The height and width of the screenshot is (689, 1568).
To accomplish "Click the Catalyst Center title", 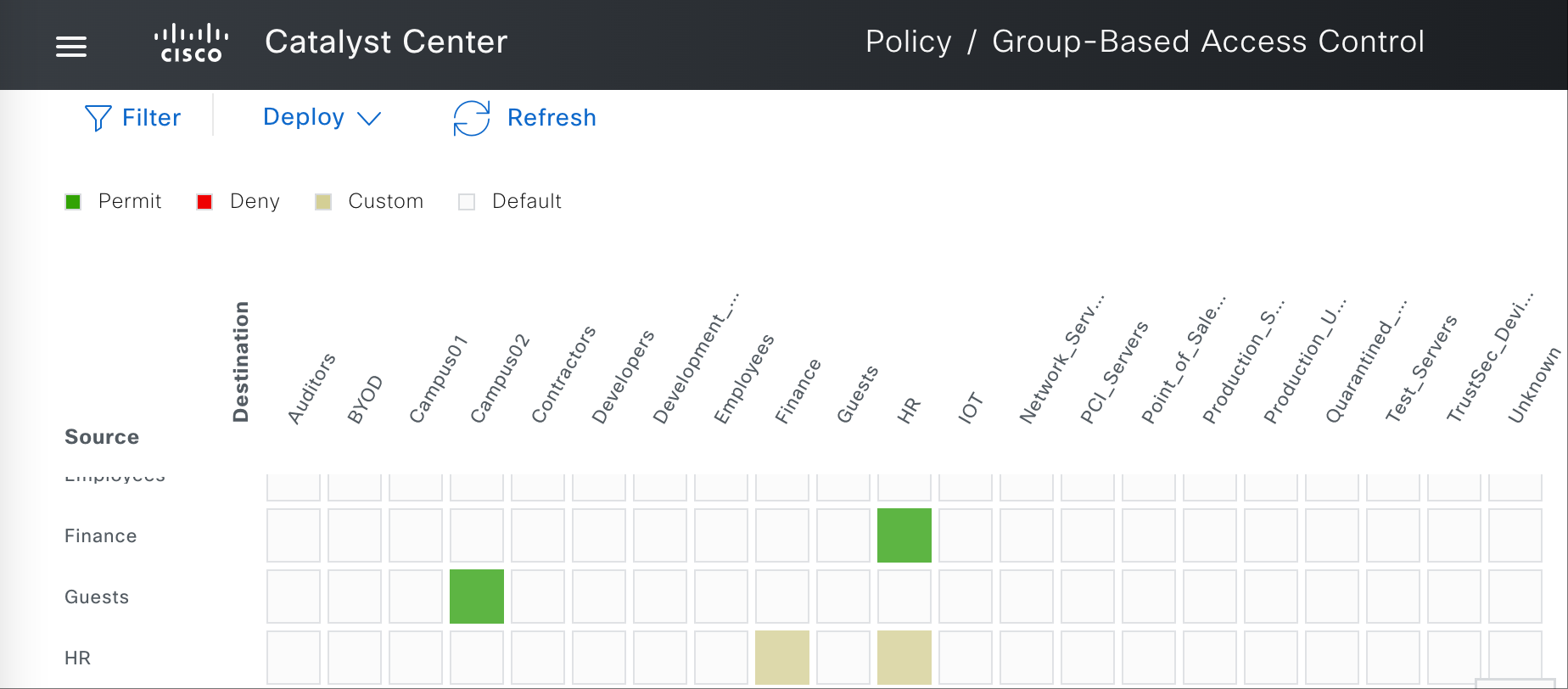I will [x=386, y=42].
